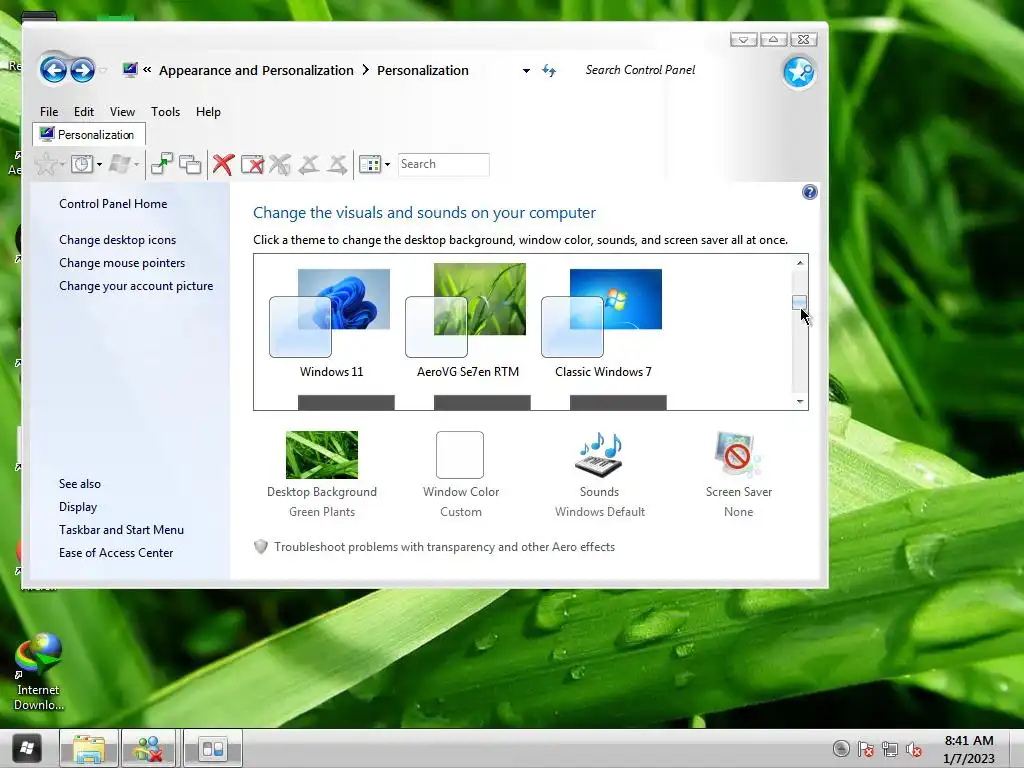Open Change your account picture link

point(136,285)
